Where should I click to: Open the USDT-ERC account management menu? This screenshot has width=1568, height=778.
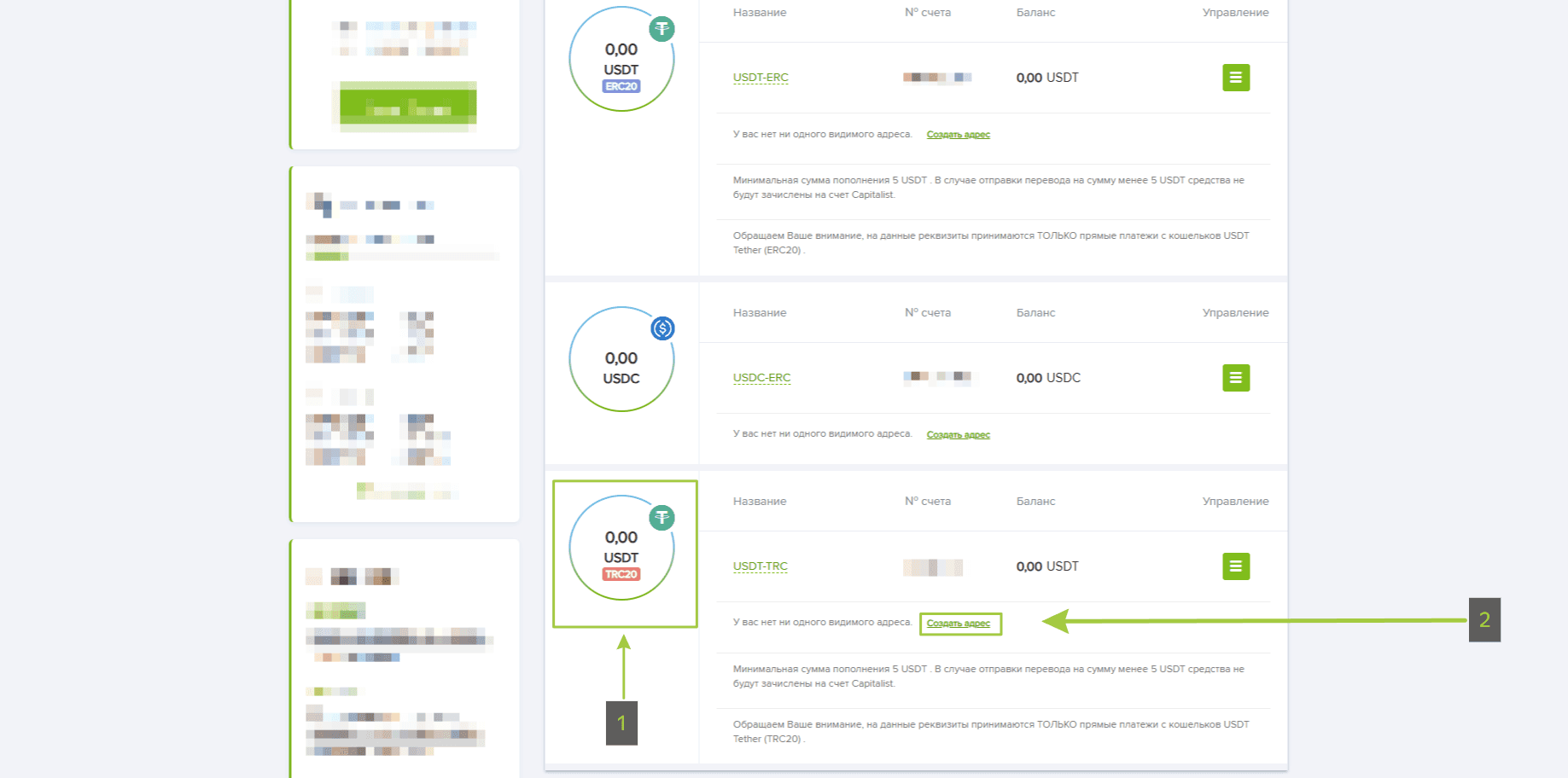click(1236, 78)
